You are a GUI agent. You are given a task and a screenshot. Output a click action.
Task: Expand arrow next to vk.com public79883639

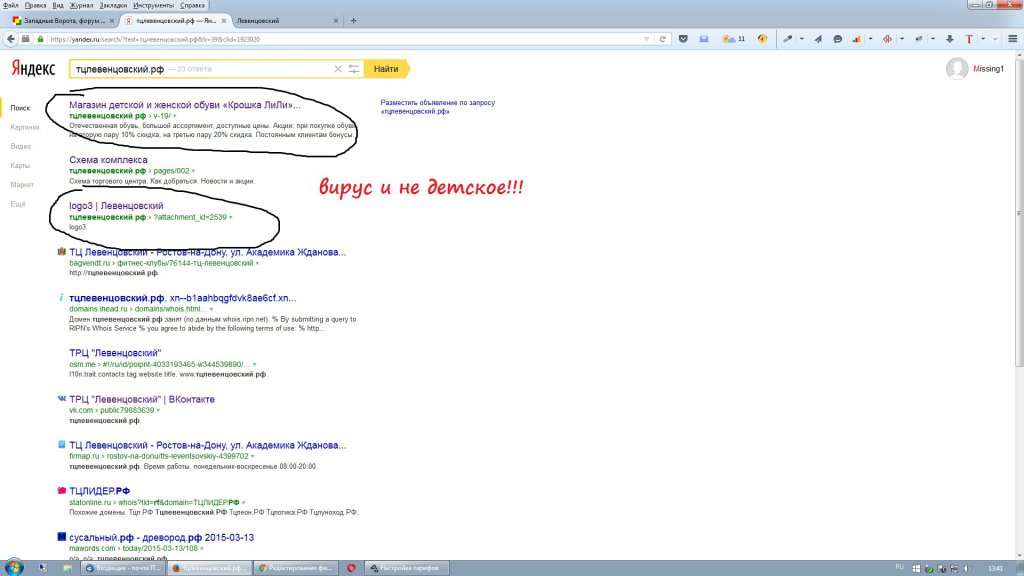[158, 411]
